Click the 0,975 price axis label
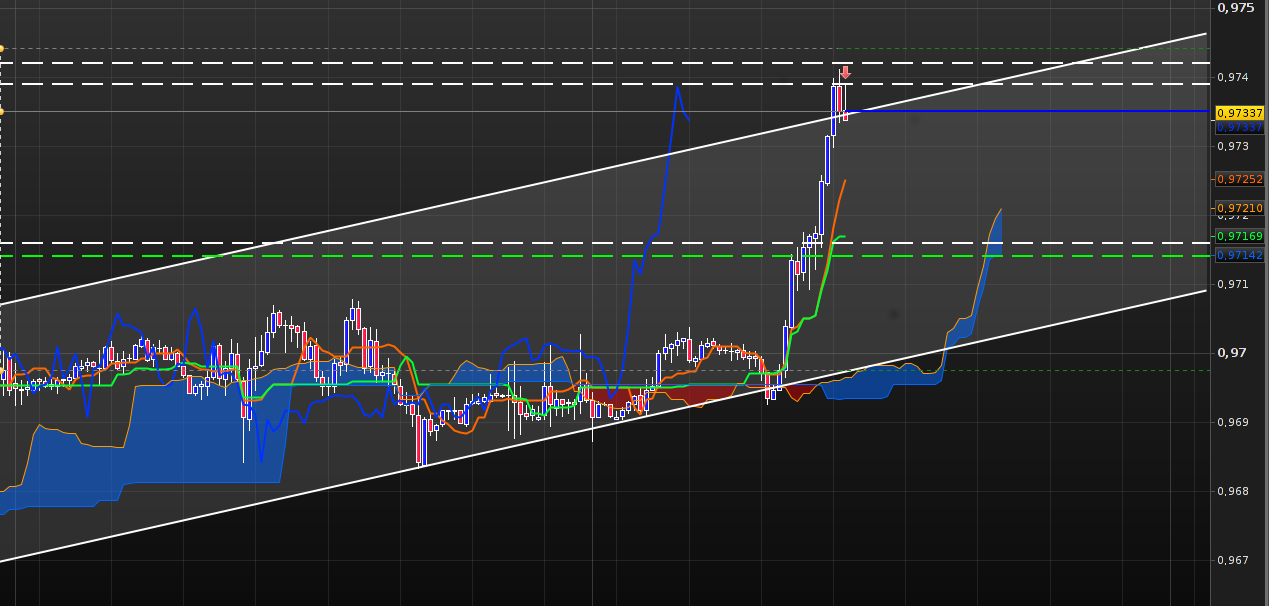1269x606 pixels. coord(1235,7)
